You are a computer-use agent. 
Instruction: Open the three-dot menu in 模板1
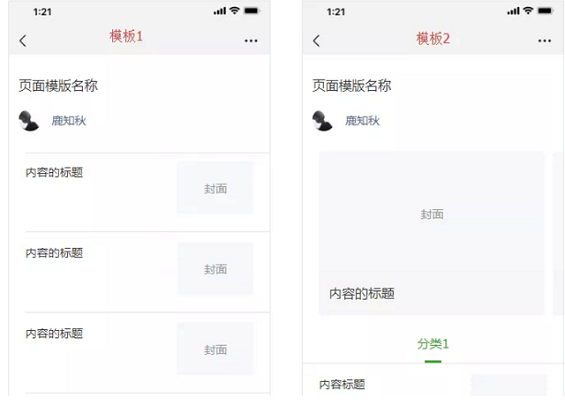pos(251,41)
